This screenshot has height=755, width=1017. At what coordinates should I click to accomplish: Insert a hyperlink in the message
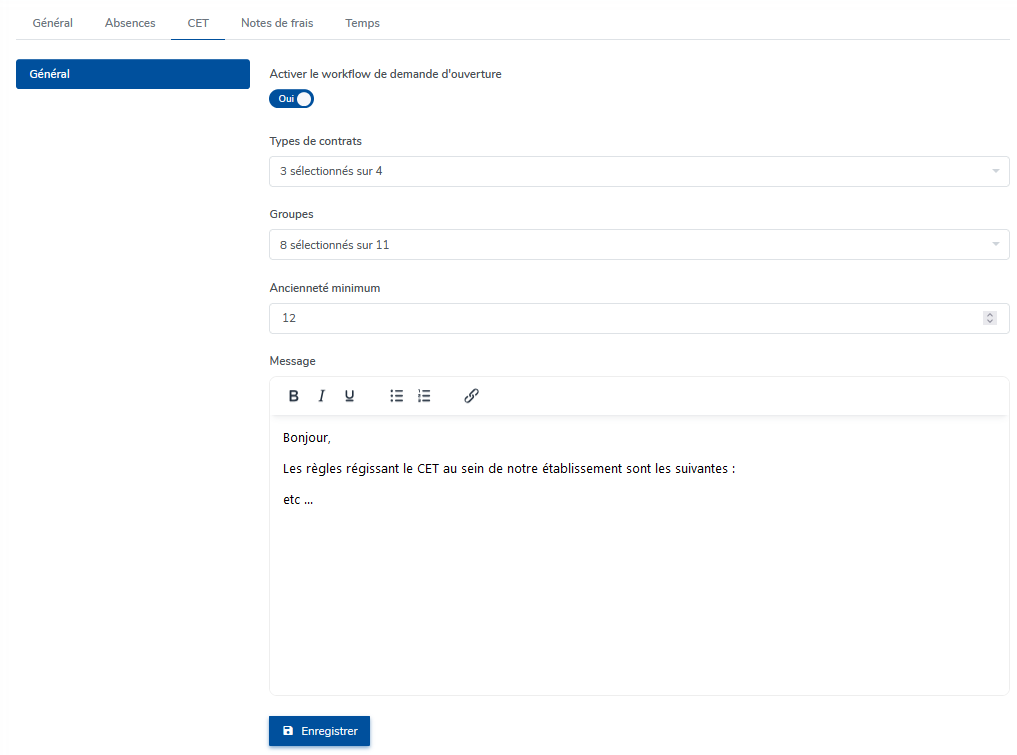coord(471,396)
